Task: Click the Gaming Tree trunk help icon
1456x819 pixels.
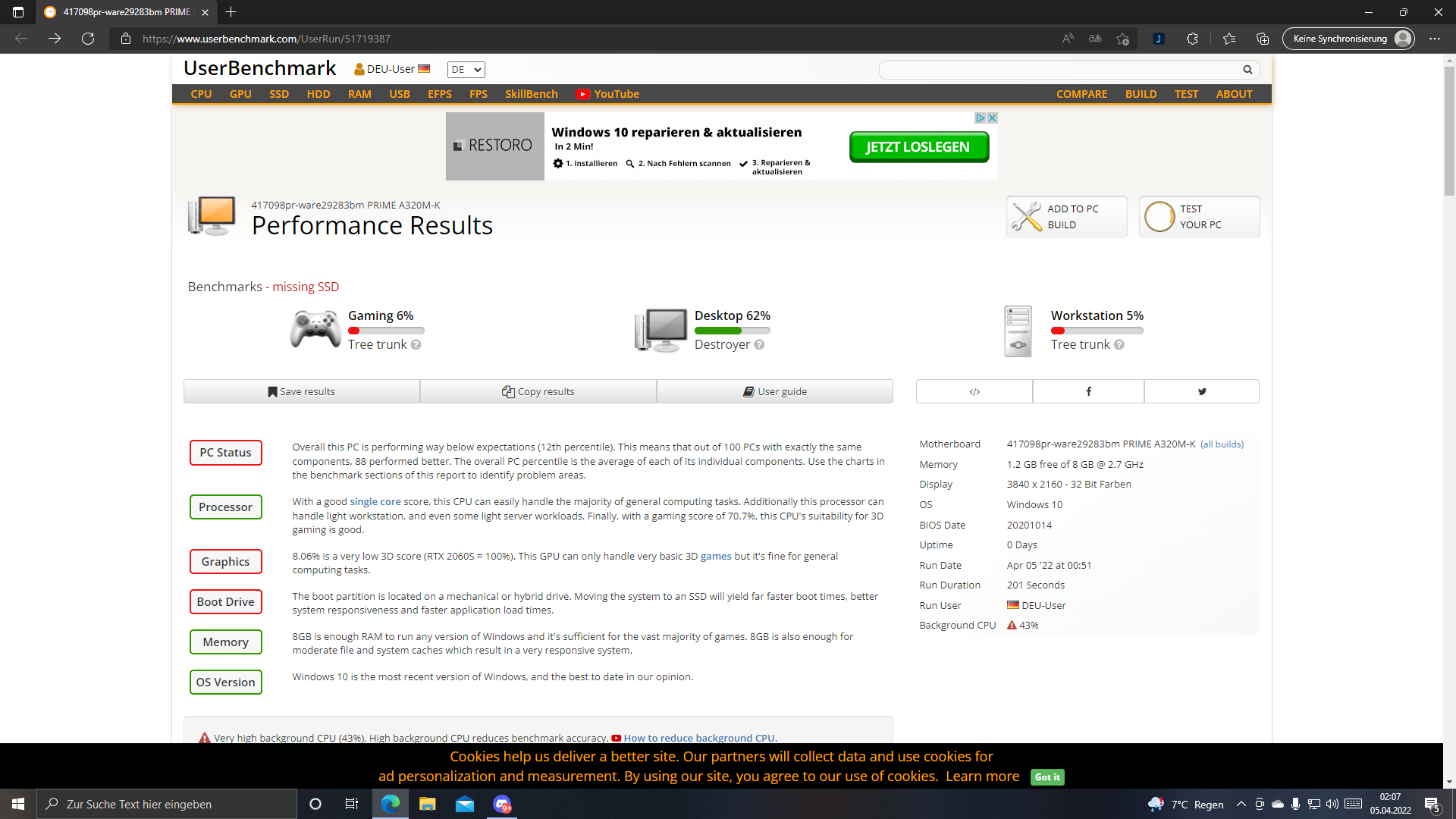Action: tap(416, 344)
